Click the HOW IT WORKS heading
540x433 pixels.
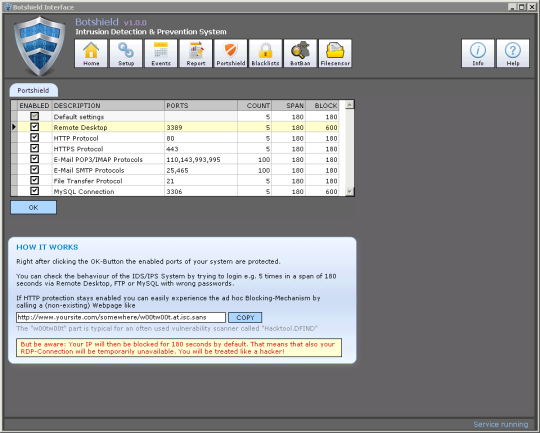pyautogui.click(x=47, y=247)
